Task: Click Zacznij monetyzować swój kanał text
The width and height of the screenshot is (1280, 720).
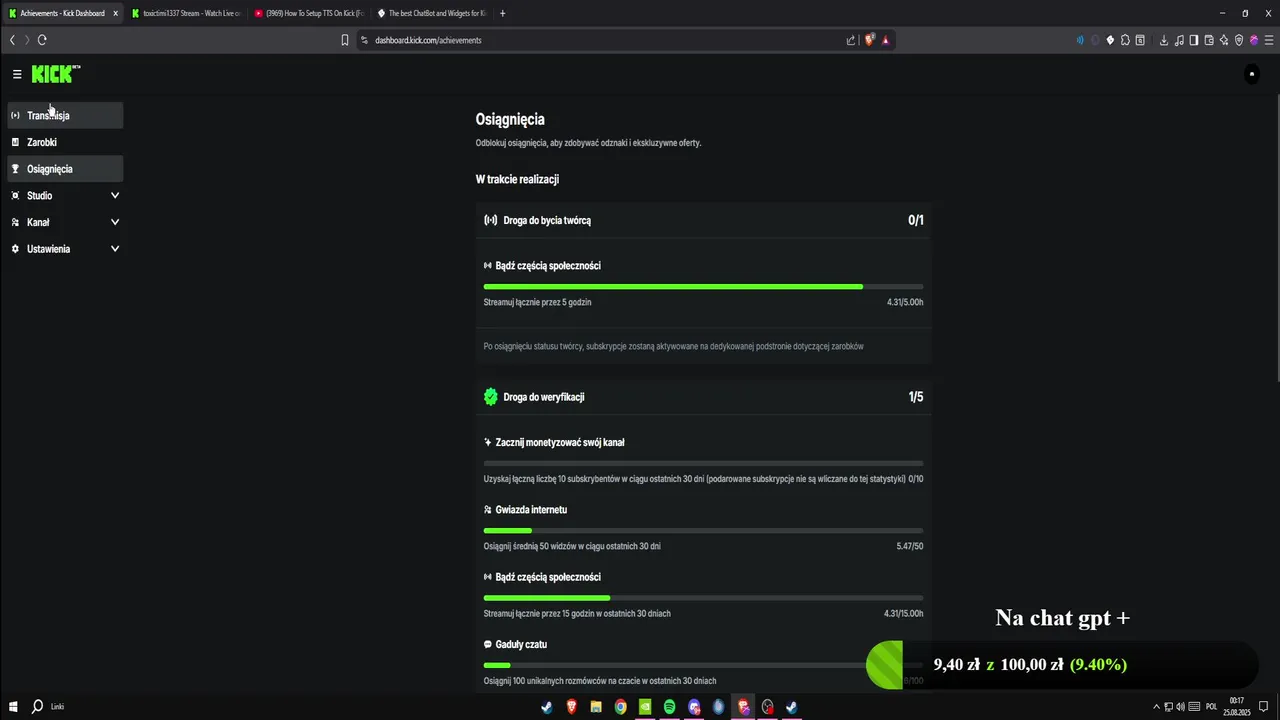Action: tap(560, 442)
